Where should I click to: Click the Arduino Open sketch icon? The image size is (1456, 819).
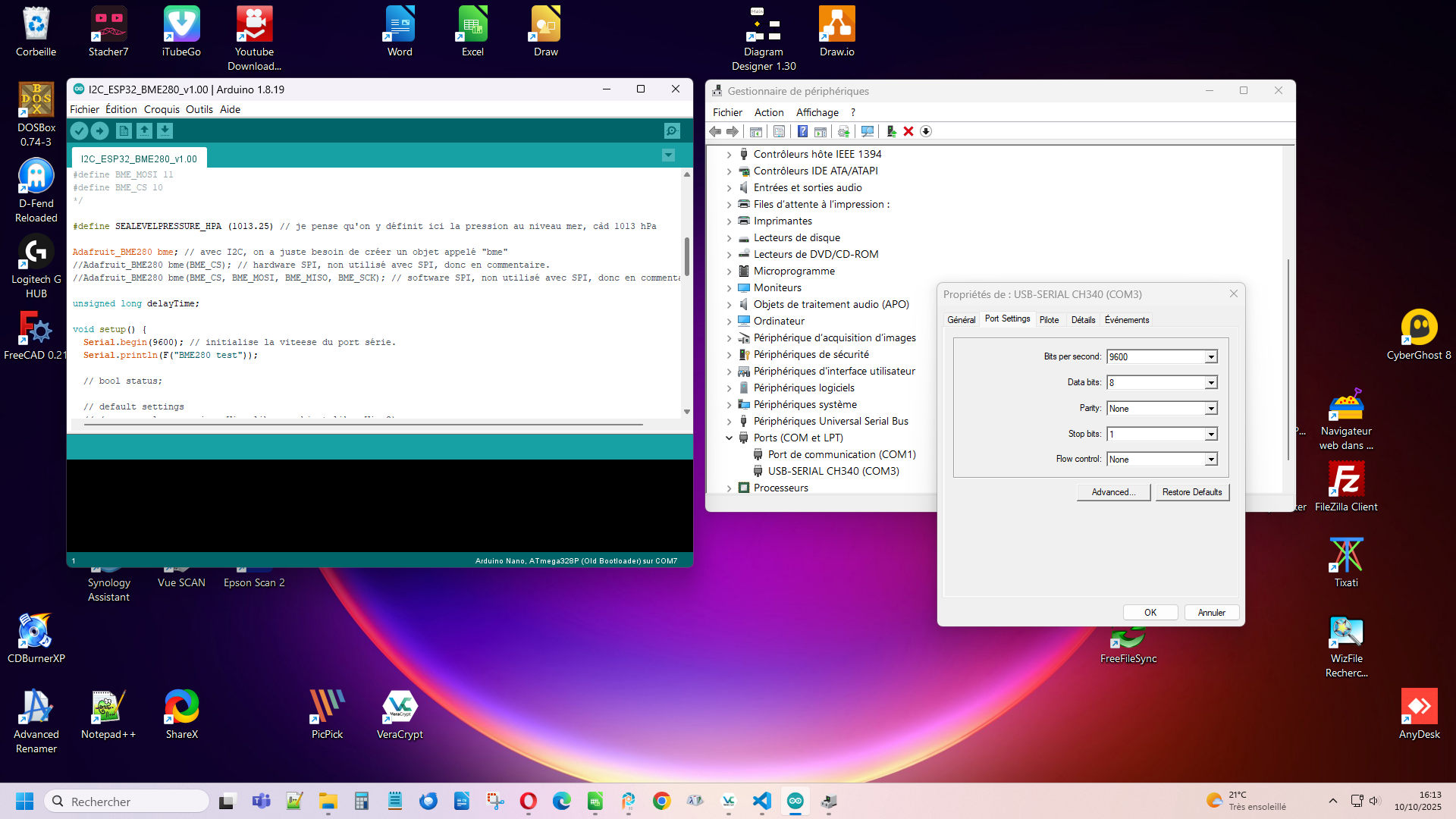tap(144, 131)
